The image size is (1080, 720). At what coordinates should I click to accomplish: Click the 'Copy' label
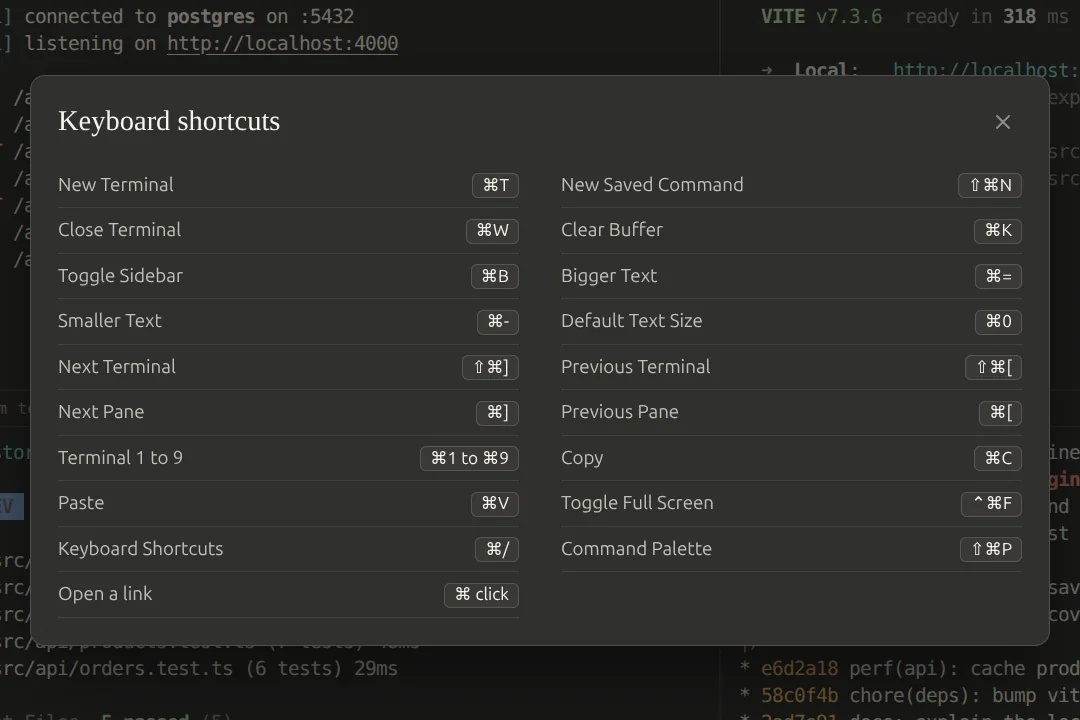[582, 458]
